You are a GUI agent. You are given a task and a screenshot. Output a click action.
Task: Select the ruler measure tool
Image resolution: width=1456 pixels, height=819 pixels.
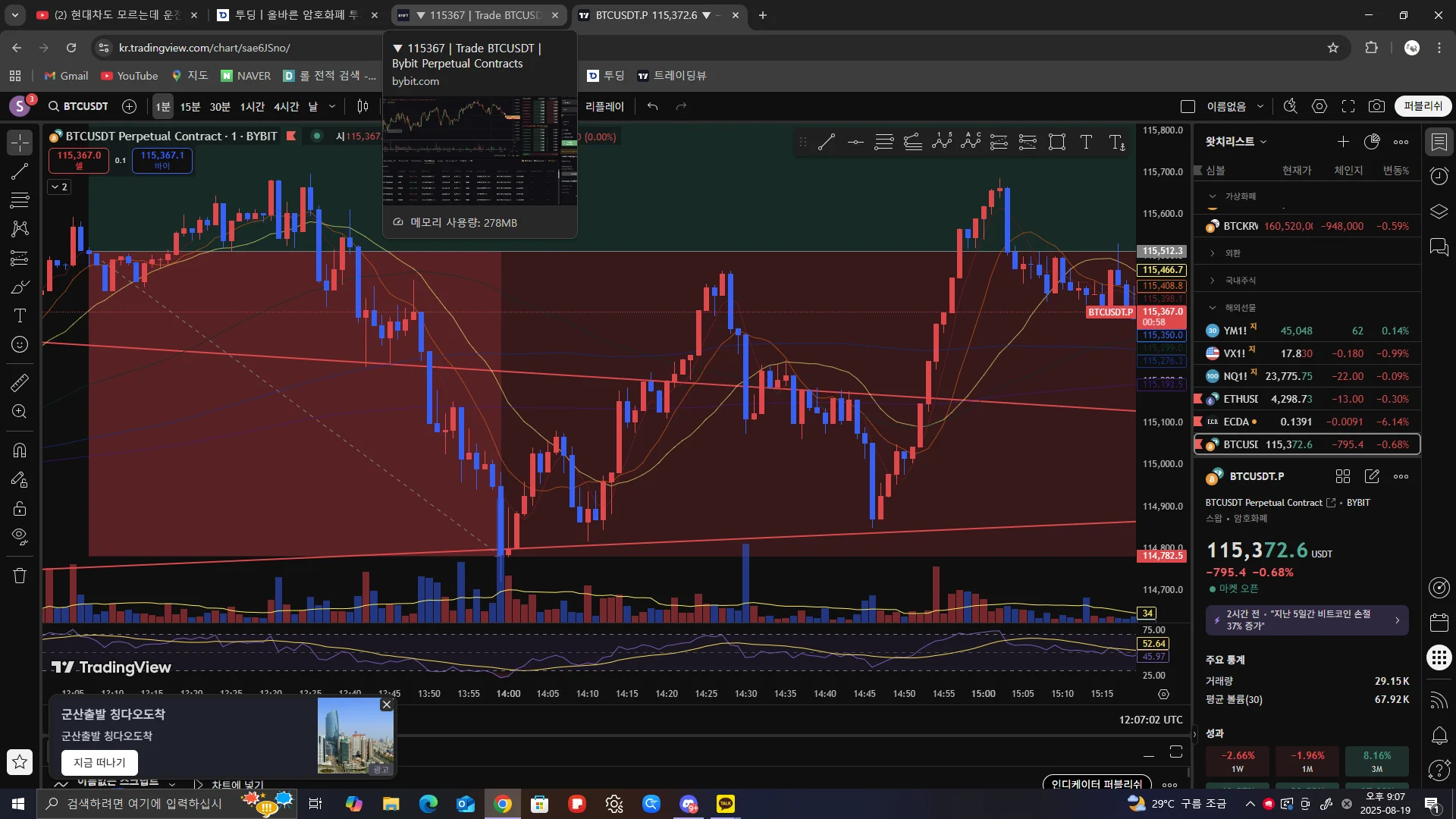pyautogui.click(x=20, y=383)
